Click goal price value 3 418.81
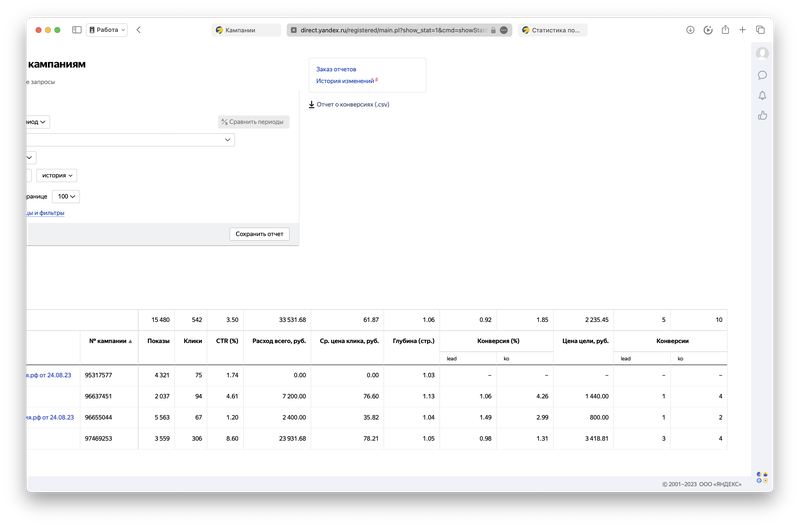Viewport: 800px width, 527px height. pyautogui.click(x=596, y=439)
